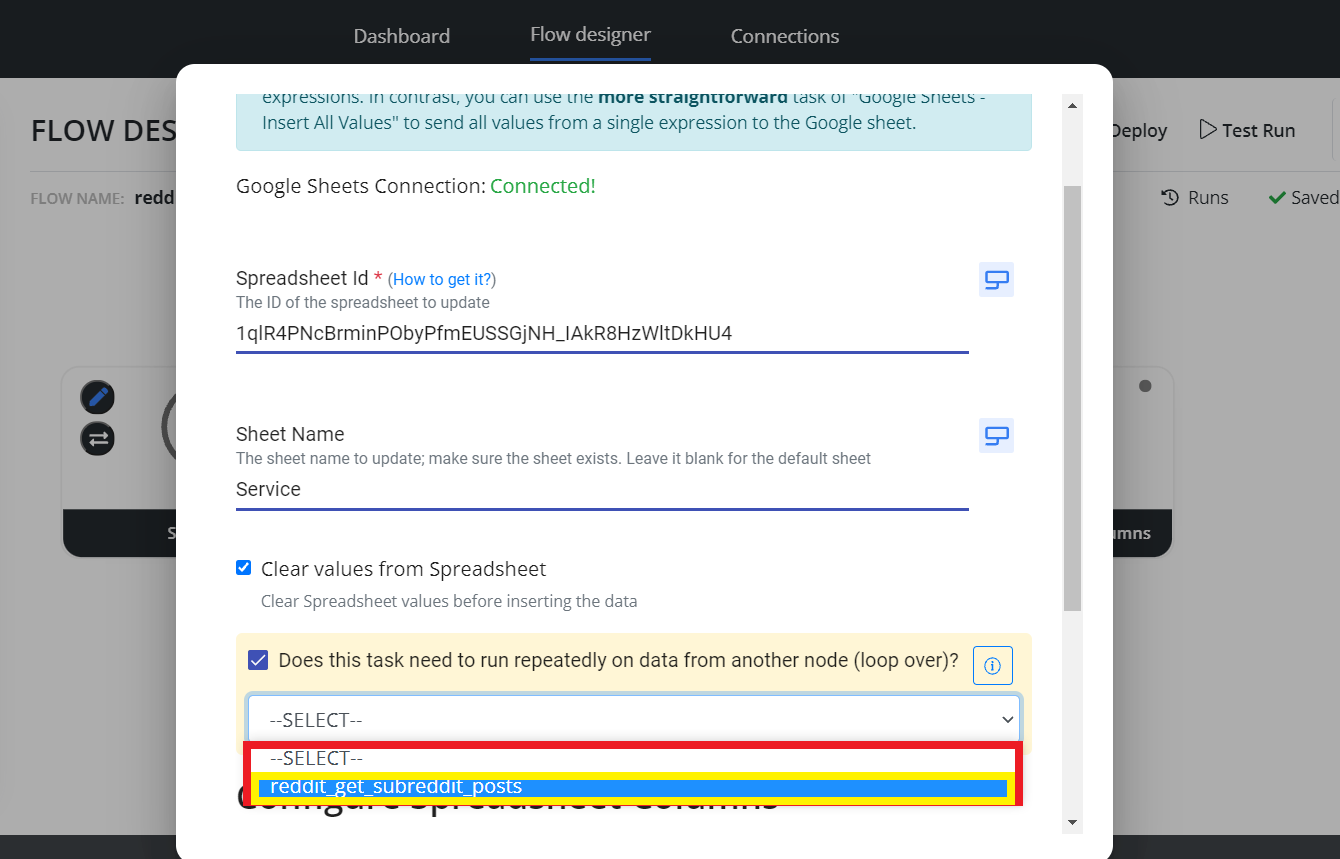Click the pencil edit icon on node
The image size is (1340, 859).
point(98,397)
